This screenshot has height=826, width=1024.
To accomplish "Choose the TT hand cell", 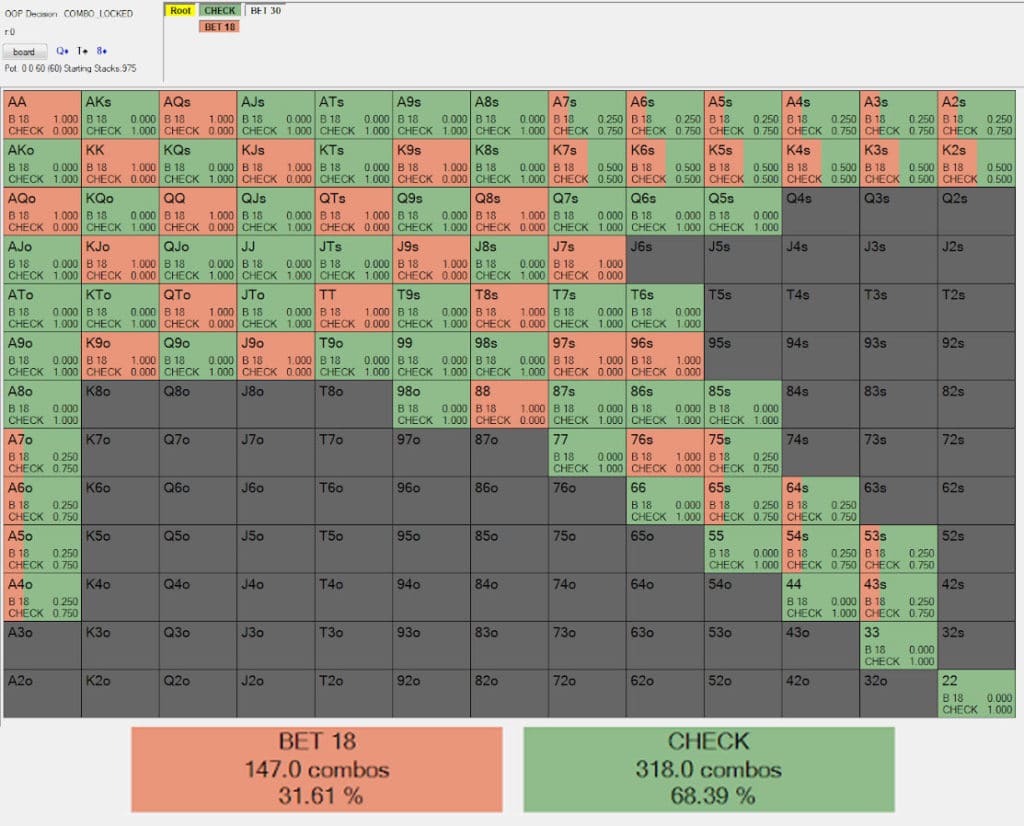I will [x=354, y=308].
